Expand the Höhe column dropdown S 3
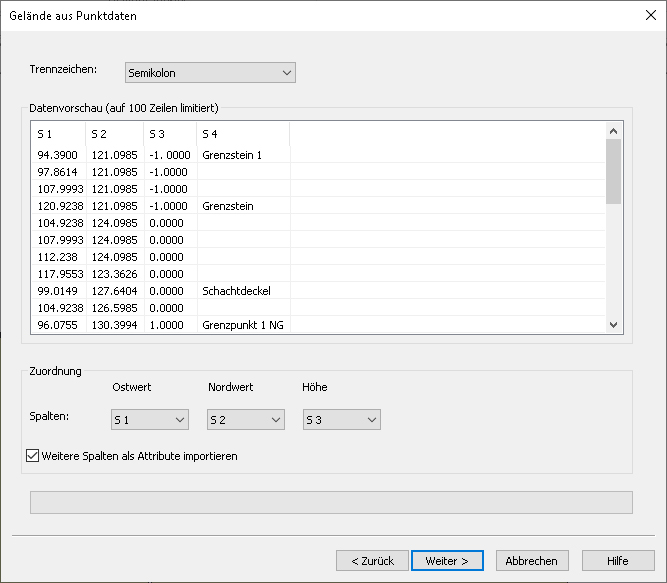 click(x=342, y=420)
